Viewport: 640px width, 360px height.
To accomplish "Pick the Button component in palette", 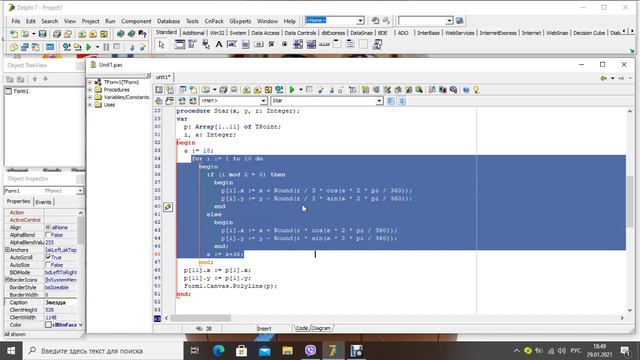I will pyautogui.click(x=258, y=44).
